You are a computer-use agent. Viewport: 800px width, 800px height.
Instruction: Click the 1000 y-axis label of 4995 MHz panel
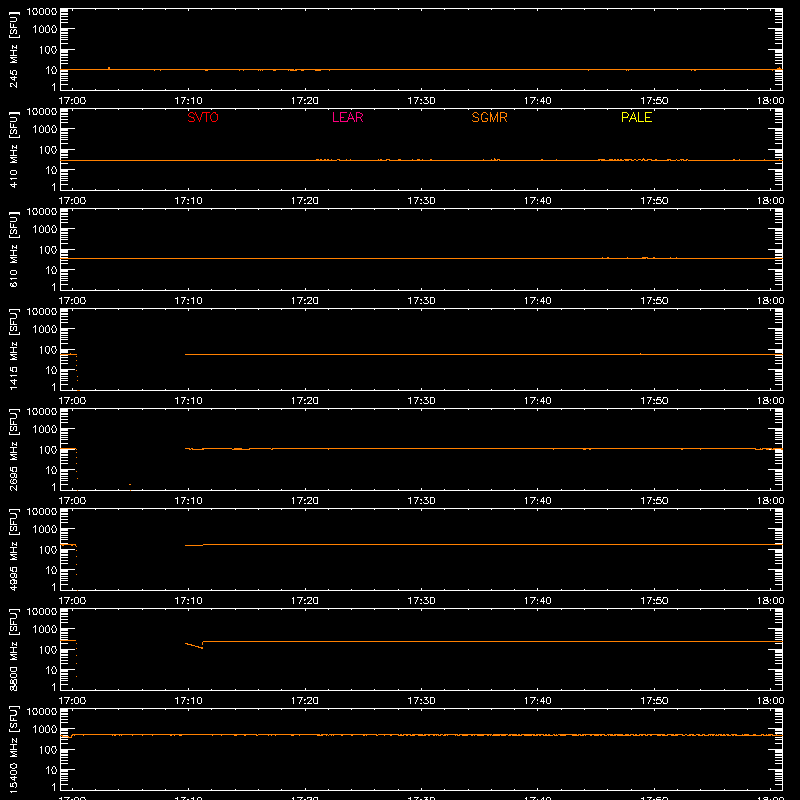[45, 529]
